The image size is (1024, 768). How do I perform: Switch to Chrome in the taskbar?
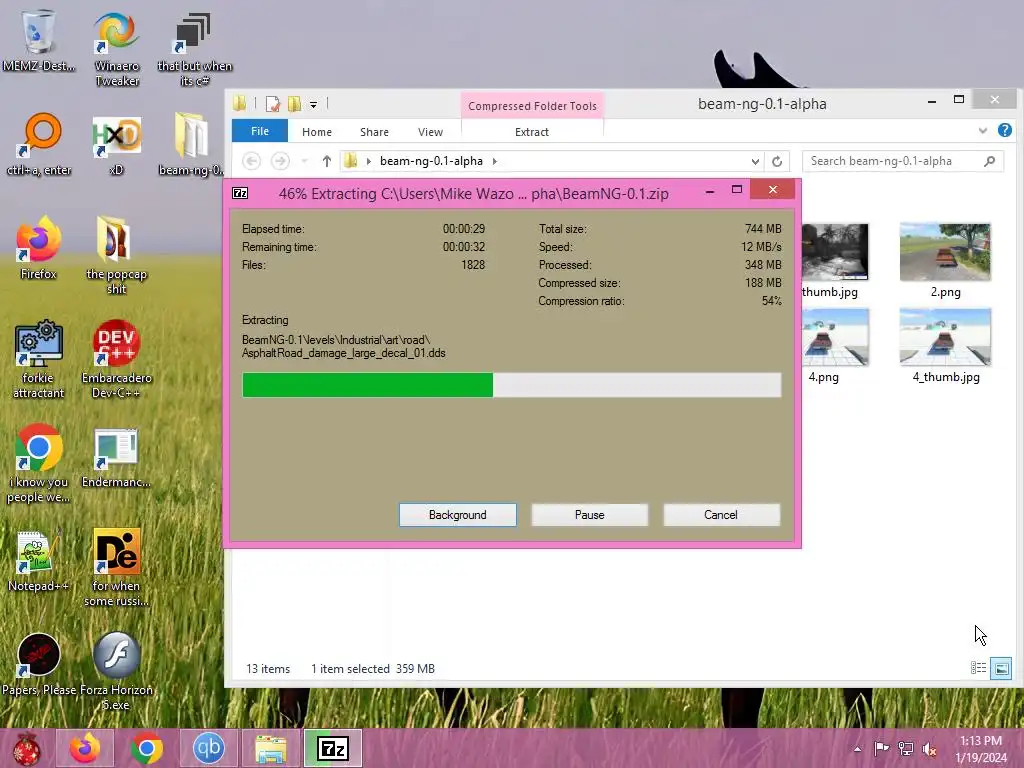pyautogui.click(x=146, y=748)
